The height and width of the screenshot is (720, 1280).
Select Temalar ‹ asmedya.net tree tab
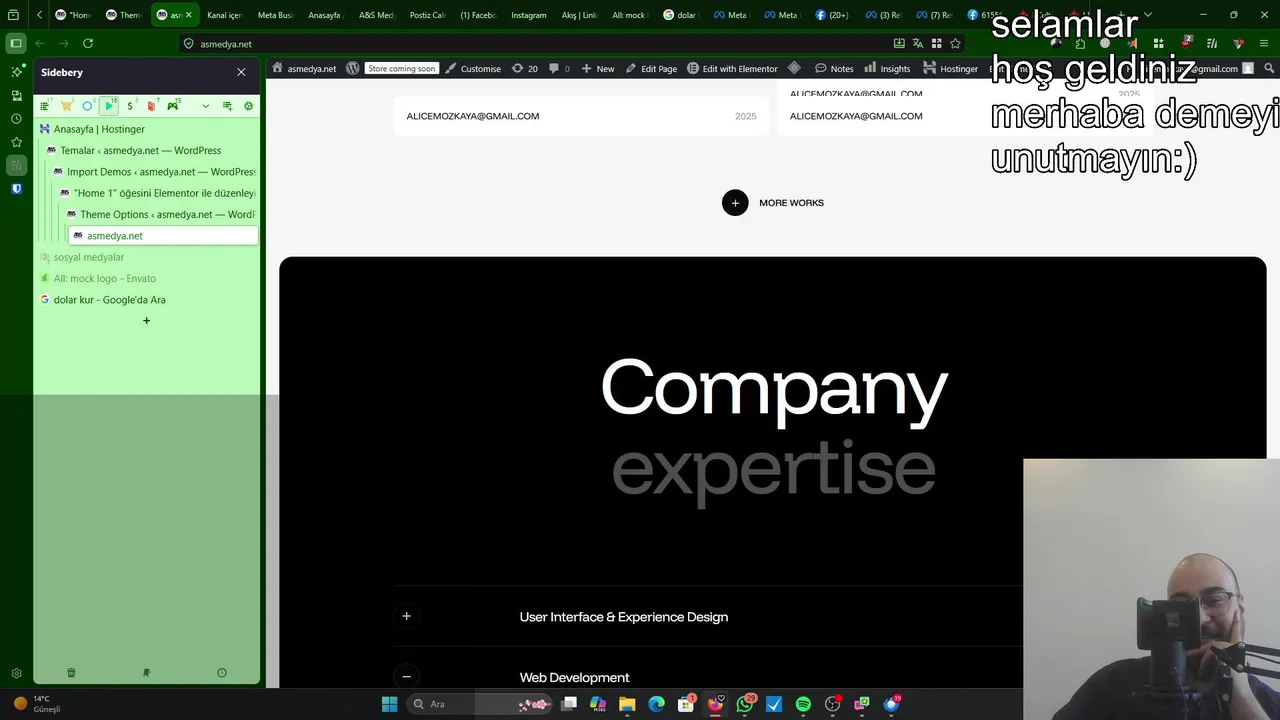click(x=150, y=150)
